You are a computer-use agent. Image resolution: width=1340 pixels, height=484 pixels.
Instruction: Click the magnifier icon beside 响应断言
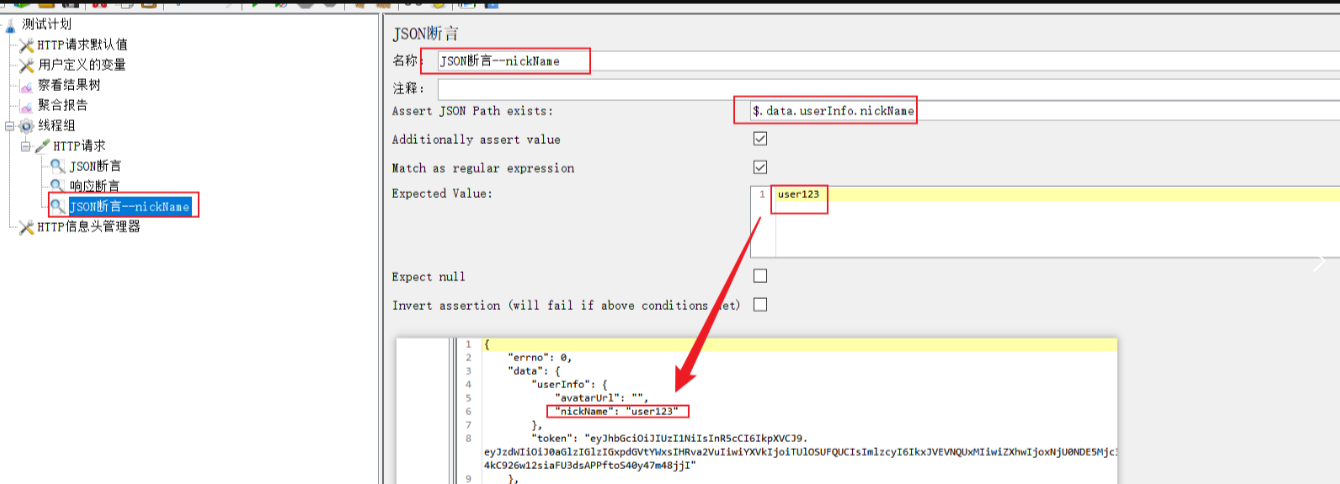[x=59, y=186]
